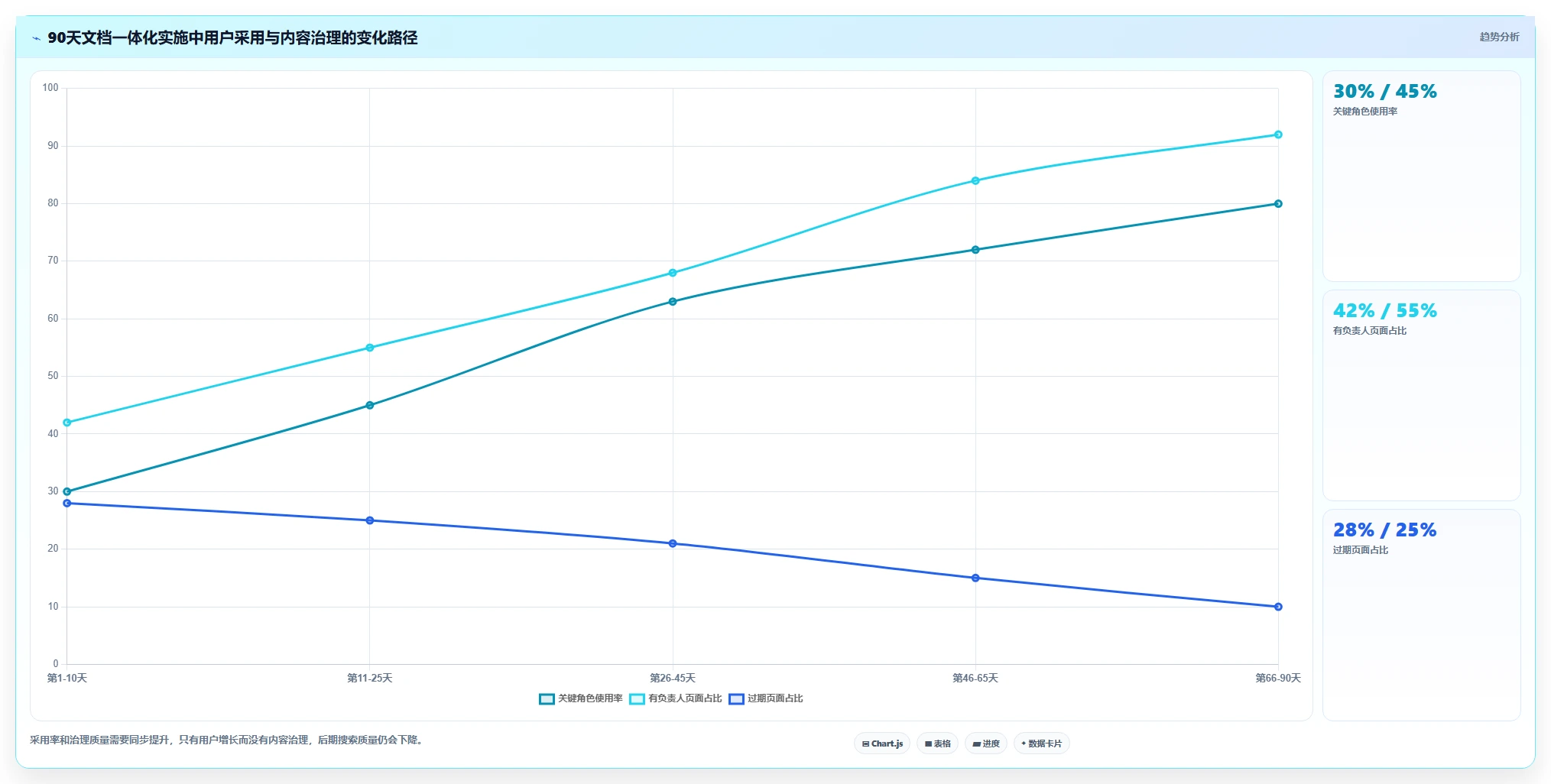The height and width of the screenshot is (784, 1551).
Task: Click the 有负责人页面占比 point at 第11-25天
Action: point(370,348)
